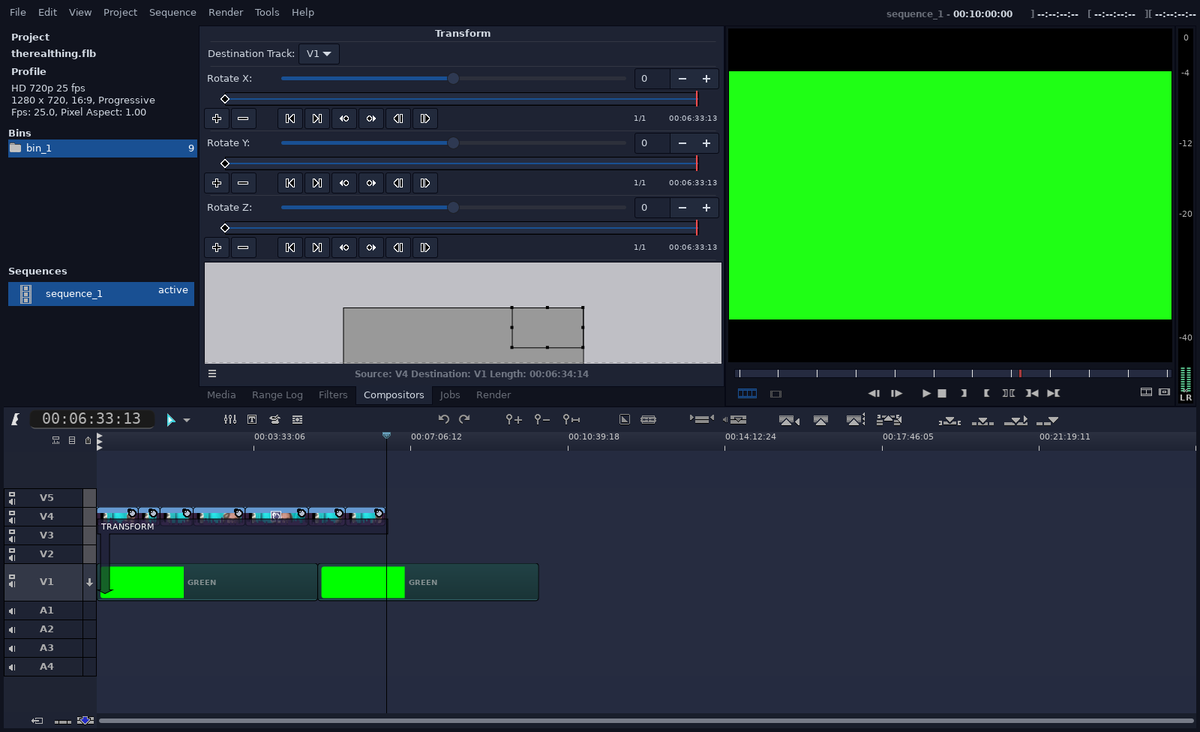
Task: Zoom out on the timeline
Action: tap(542, 420)
